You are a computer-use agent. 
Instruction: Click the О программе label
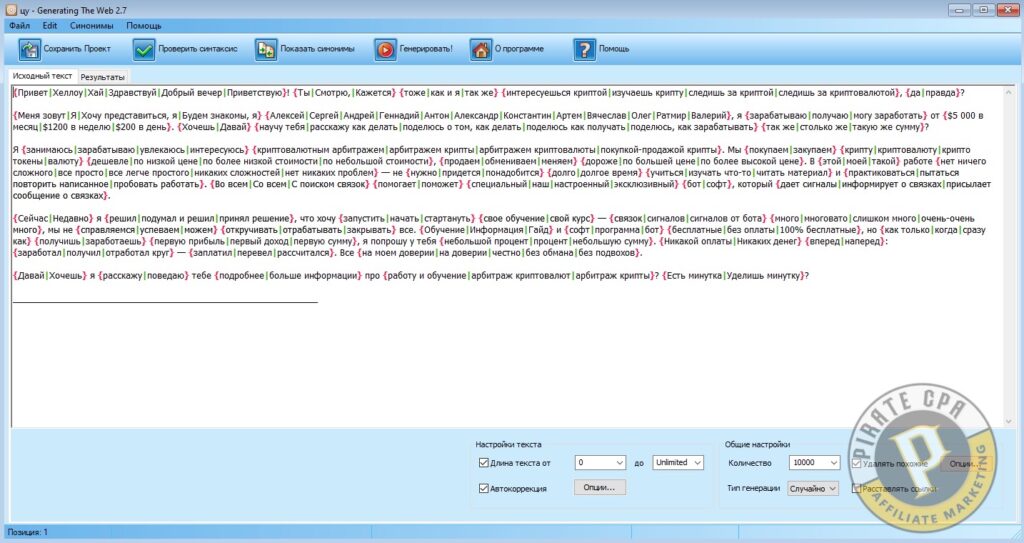pyautogui.click(x=519, y=49)
